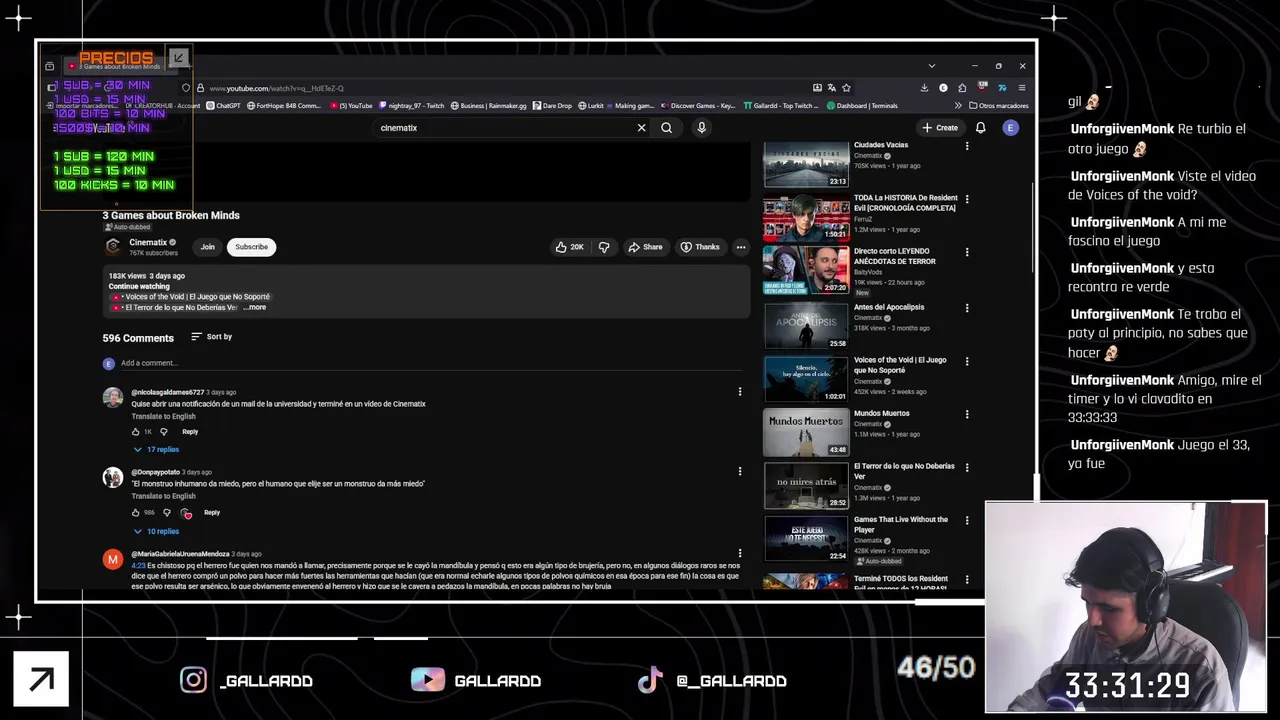Open menu for 'Games That Live Without the Player'

966,520
